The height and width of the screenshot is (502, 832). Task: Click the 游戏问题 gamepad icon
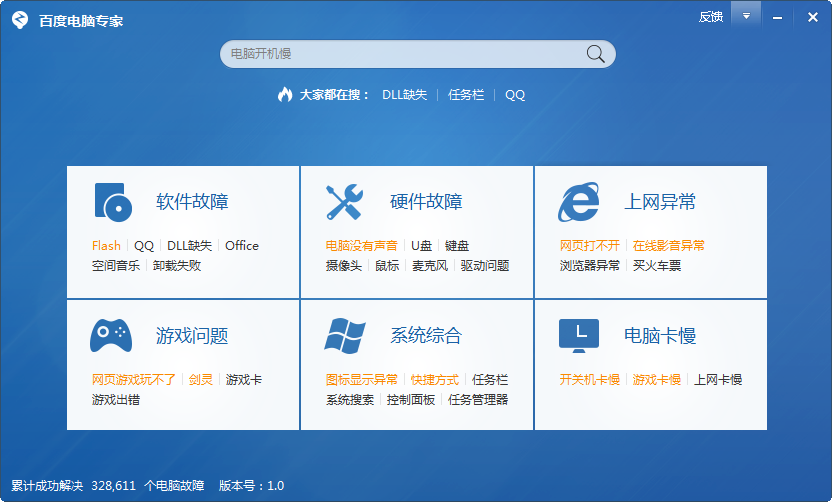(111, 335)
